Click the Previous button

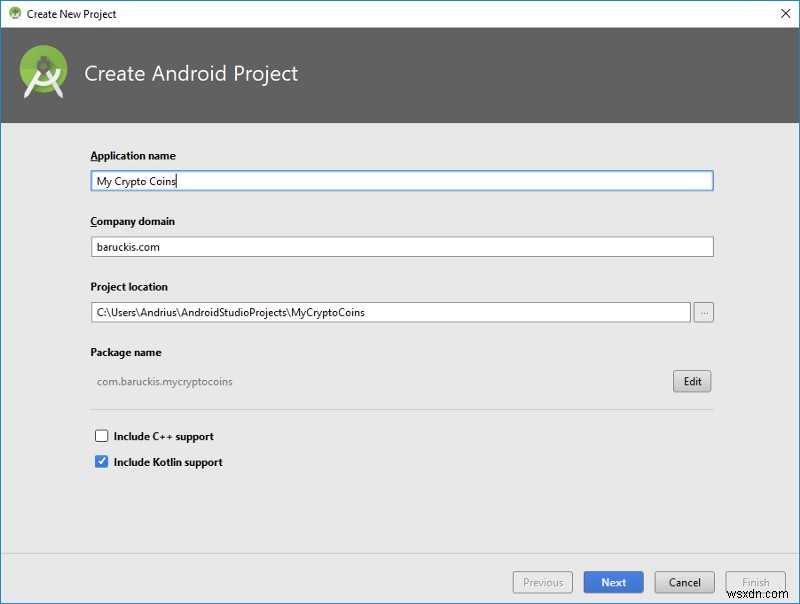click(543, 582)
